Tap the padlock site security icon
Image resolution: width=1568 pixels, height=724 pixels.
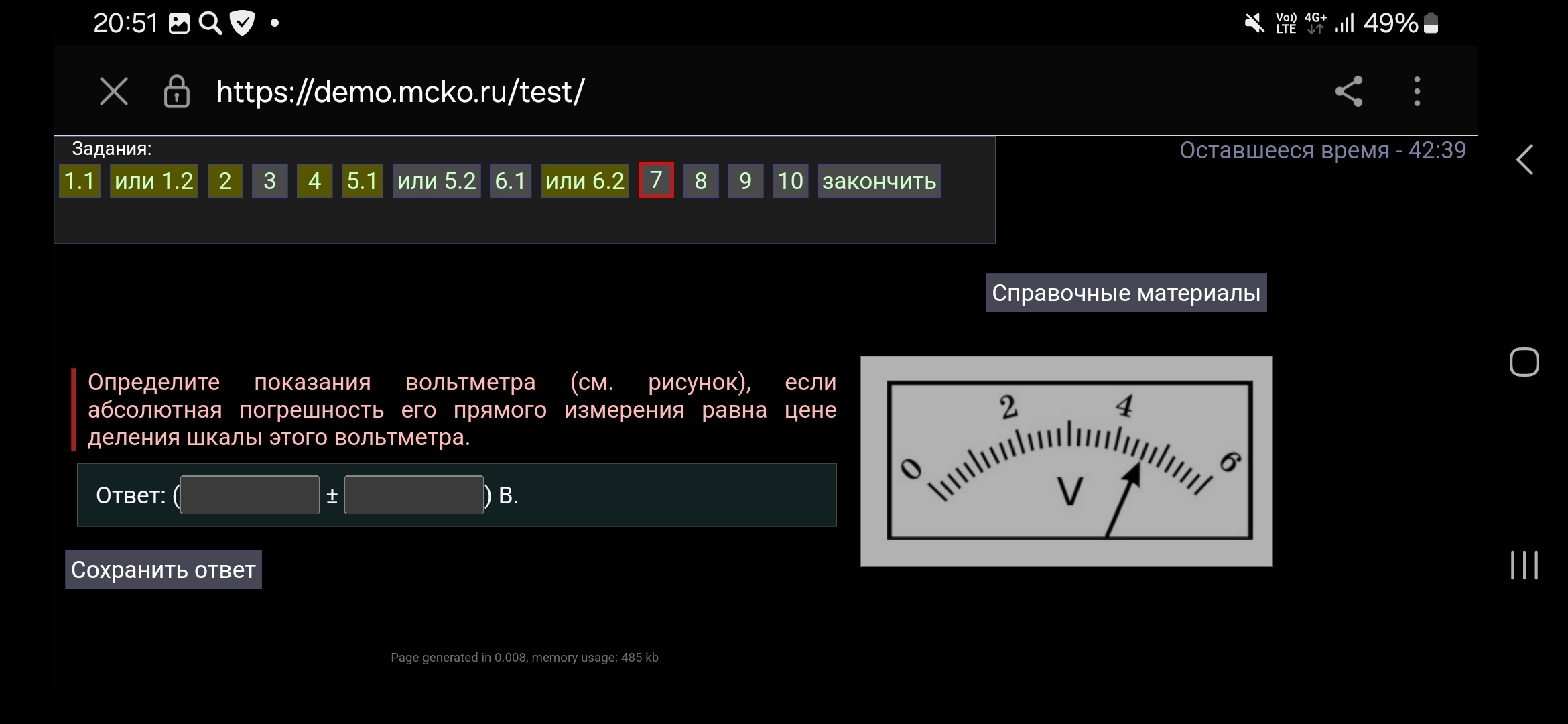coord(177,91)
